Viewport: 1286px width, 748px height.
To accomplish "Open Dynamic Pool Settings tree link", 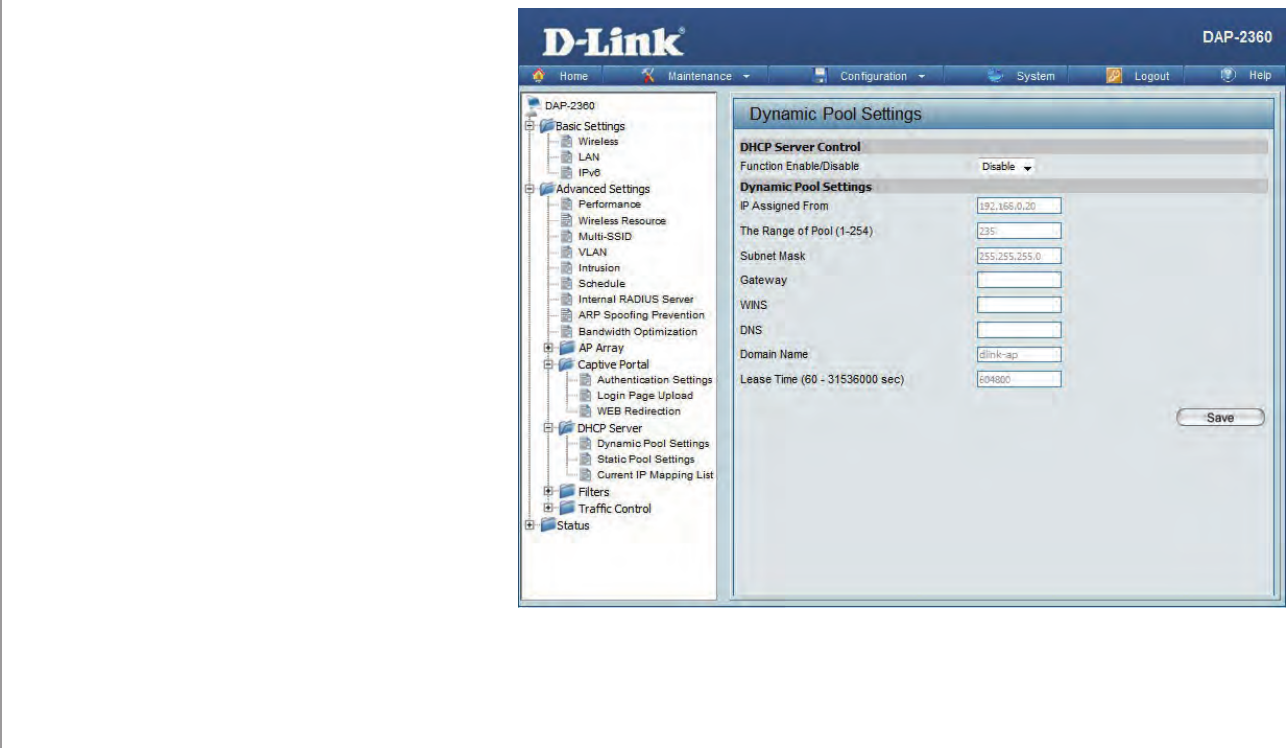I will point(653,443).
